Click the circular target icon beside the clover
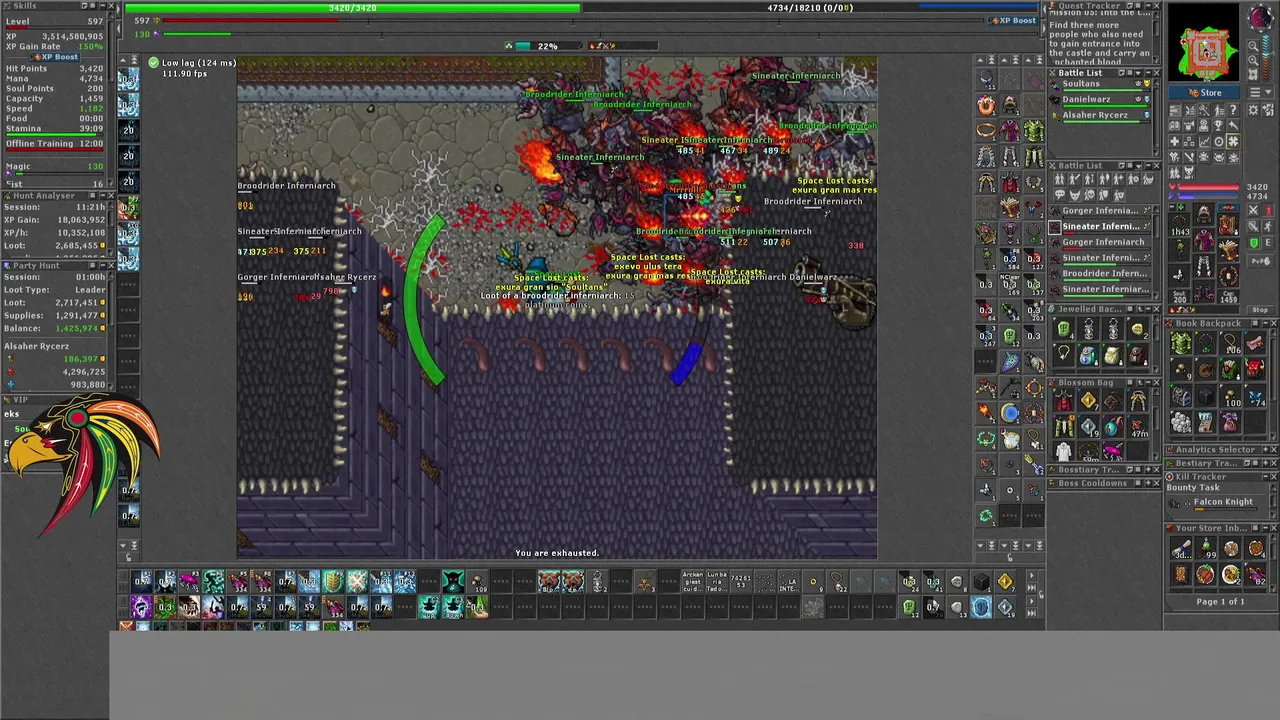Viewport: 1280px width, 720px height. 1218,142
